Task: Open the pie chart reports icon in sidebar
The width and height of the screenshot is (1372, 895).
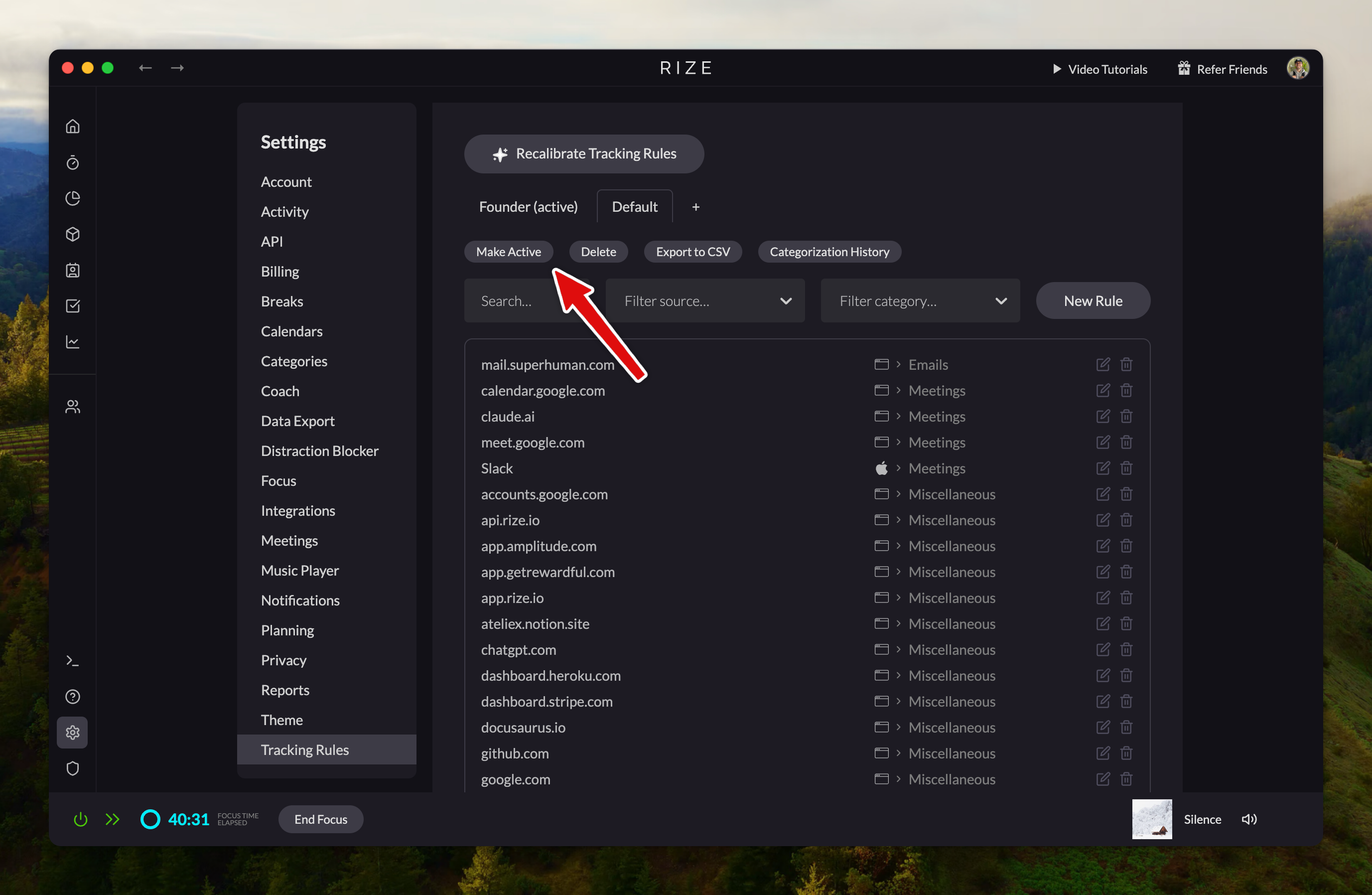Action: point(73,198)
